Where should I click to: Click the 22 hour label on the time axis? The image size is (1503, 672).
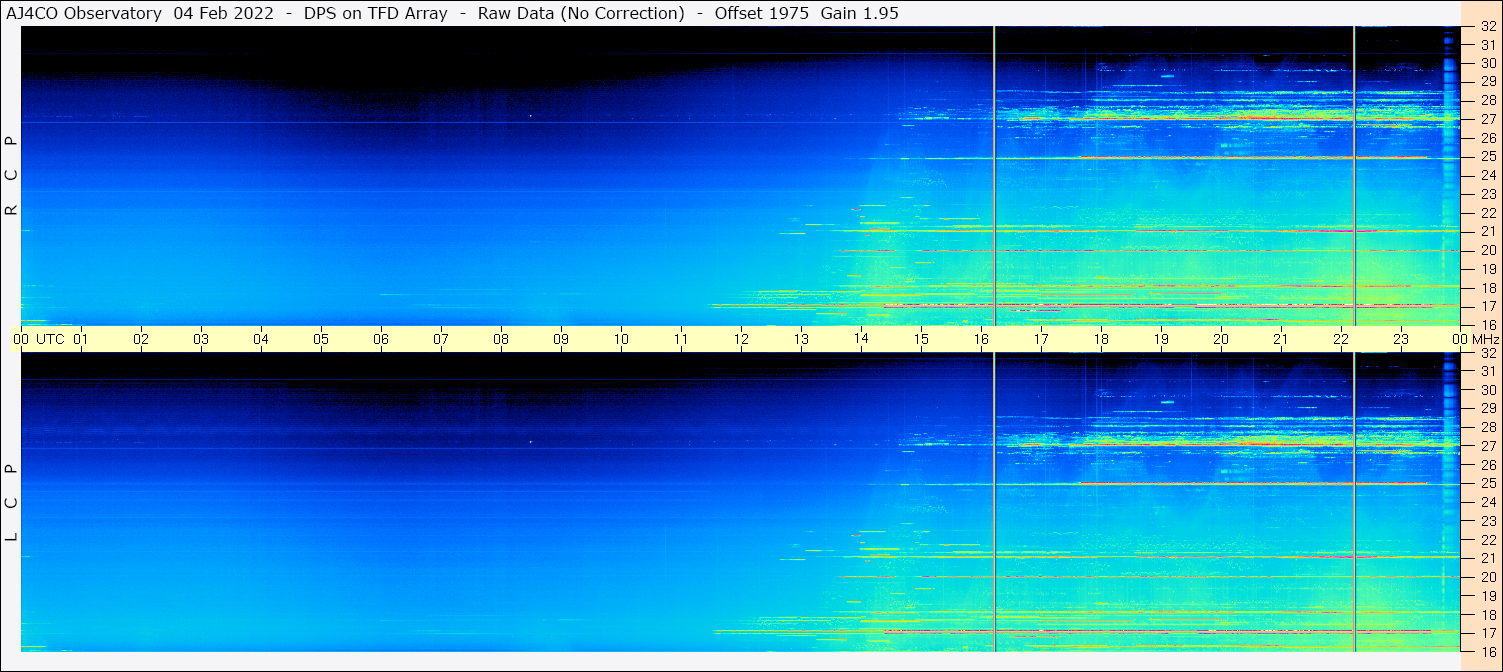(x=1341, y=339)
